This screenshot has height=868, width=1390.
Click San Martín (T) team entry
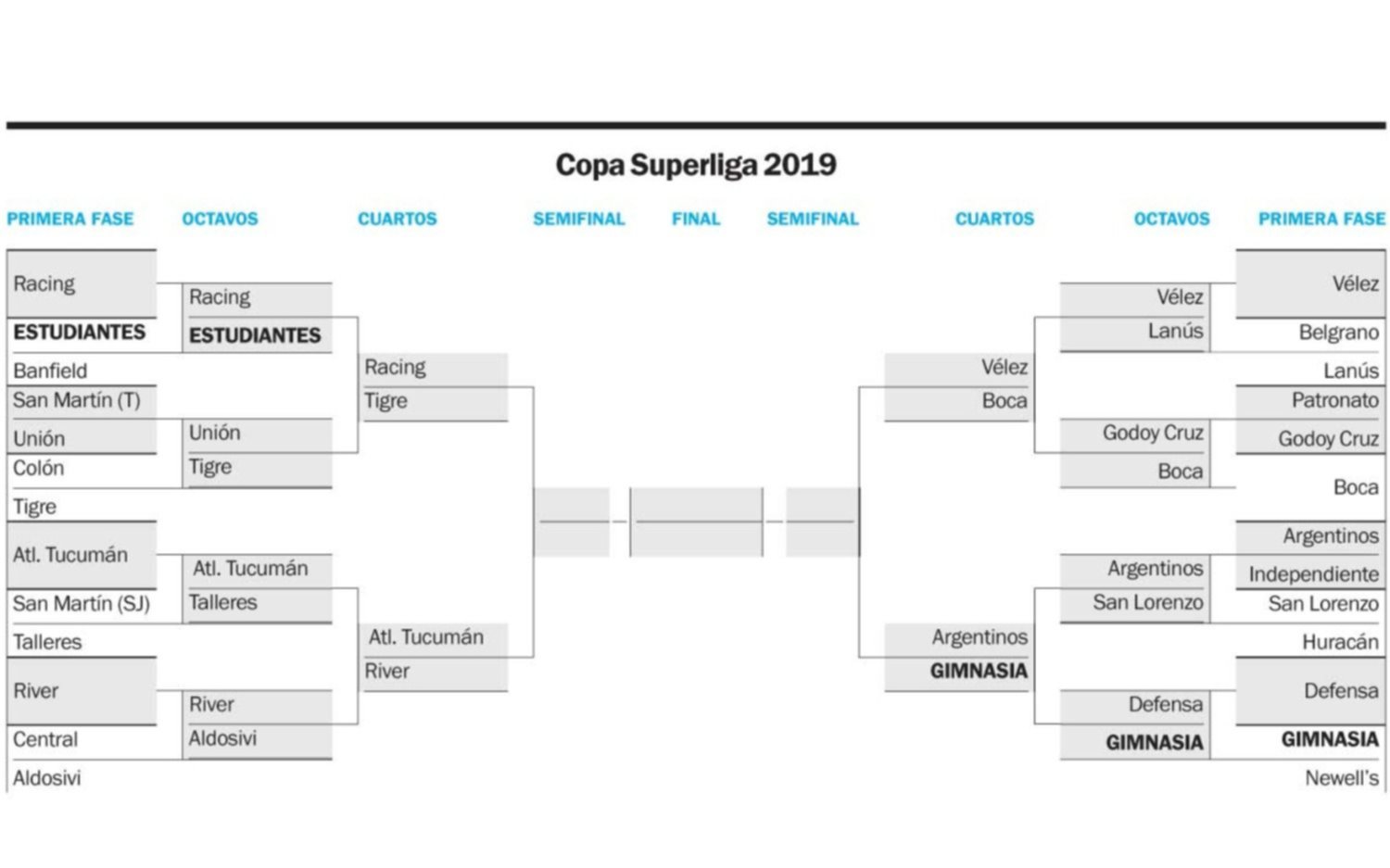[x=76, y=400]
